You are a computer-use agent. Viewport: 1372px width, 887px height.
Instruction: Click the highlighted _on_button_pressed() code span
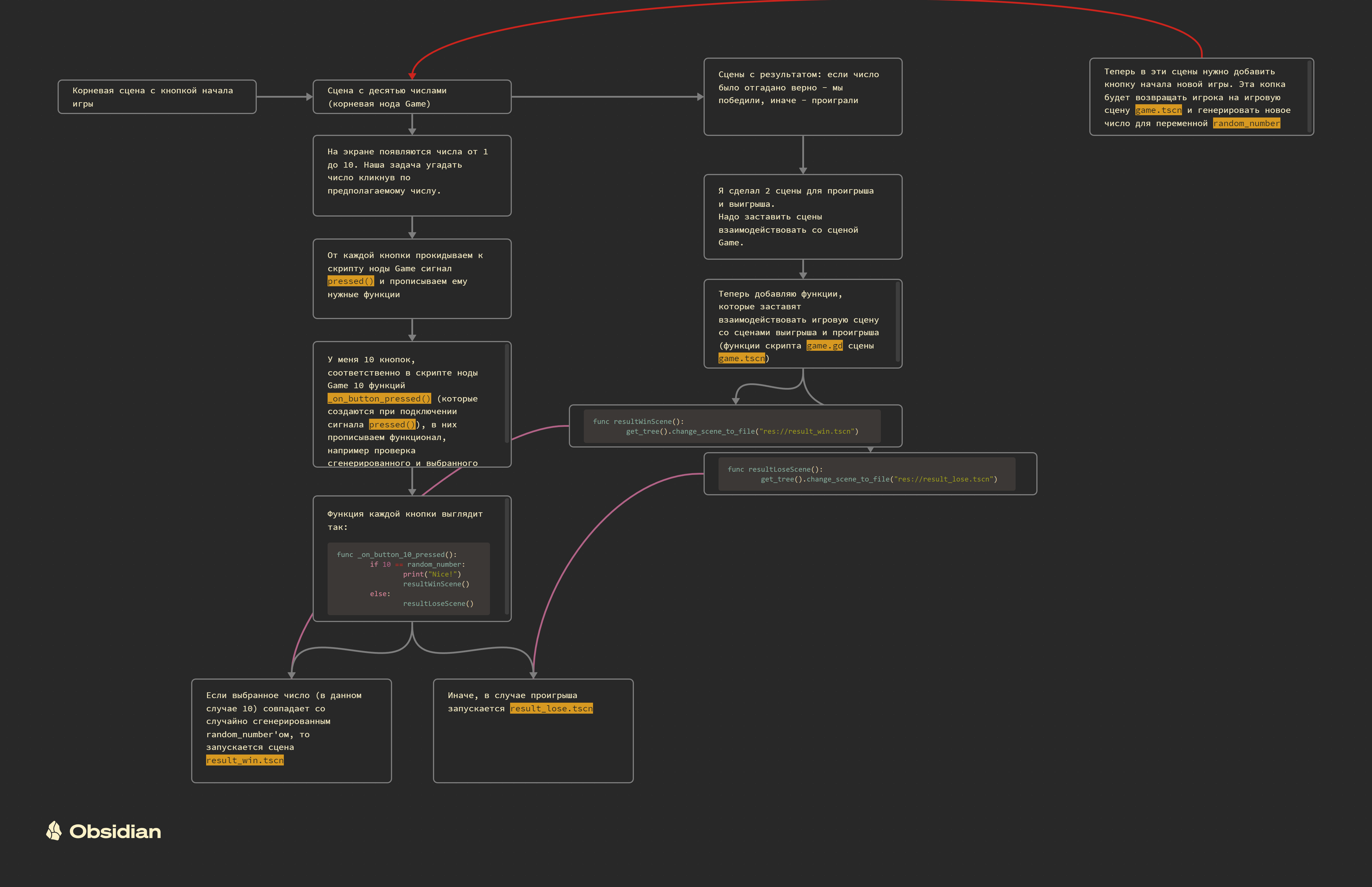[379, 399]
